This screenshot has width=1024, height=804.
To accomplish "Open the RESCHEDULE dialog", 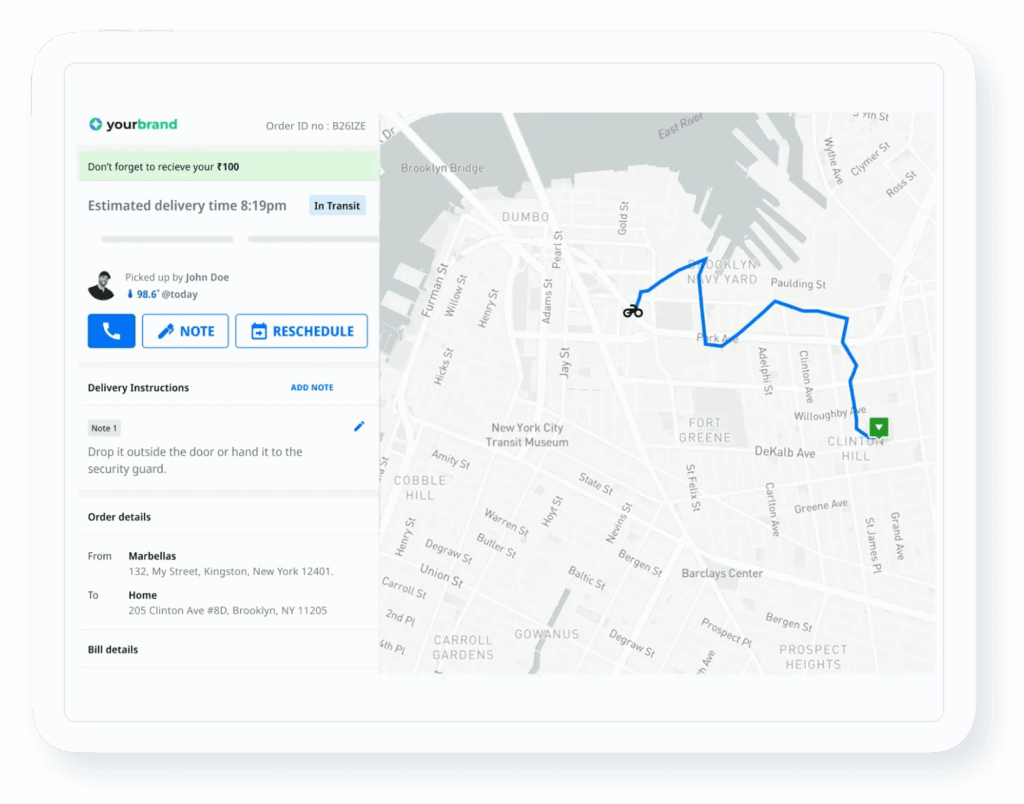I will (301, 330).
